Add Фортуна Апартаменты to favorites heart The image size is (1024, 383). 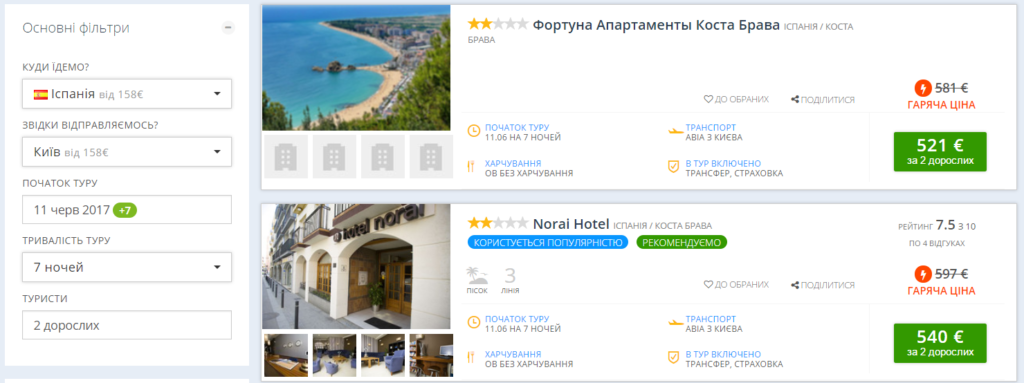point(736,99)
